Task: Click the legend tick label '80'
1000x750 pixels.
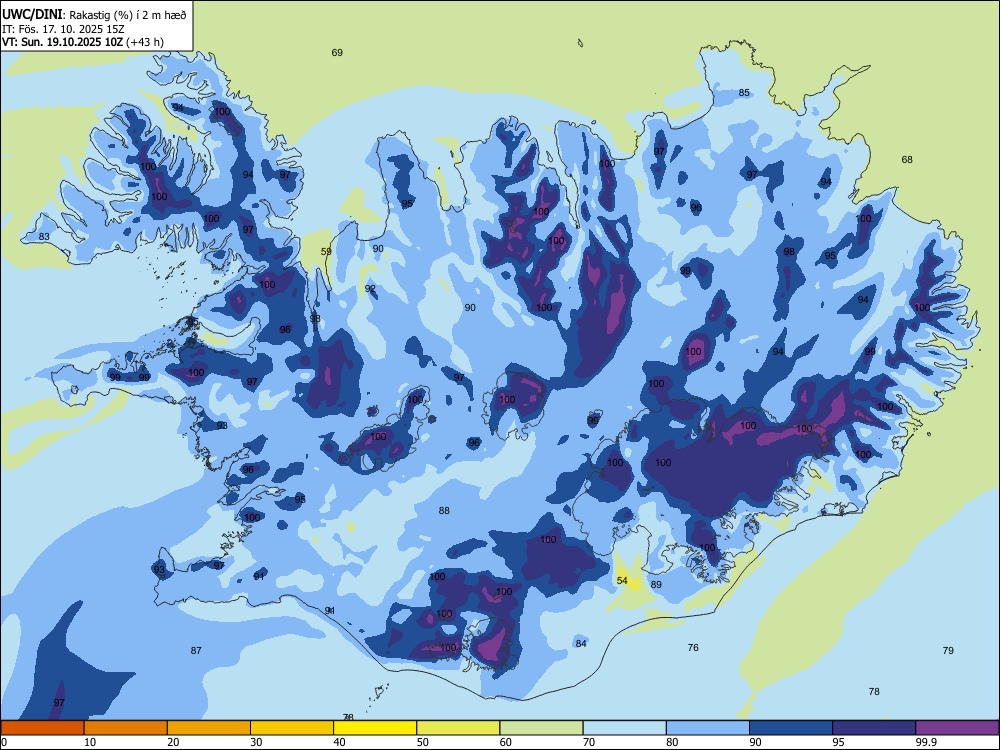Action: 672,742
